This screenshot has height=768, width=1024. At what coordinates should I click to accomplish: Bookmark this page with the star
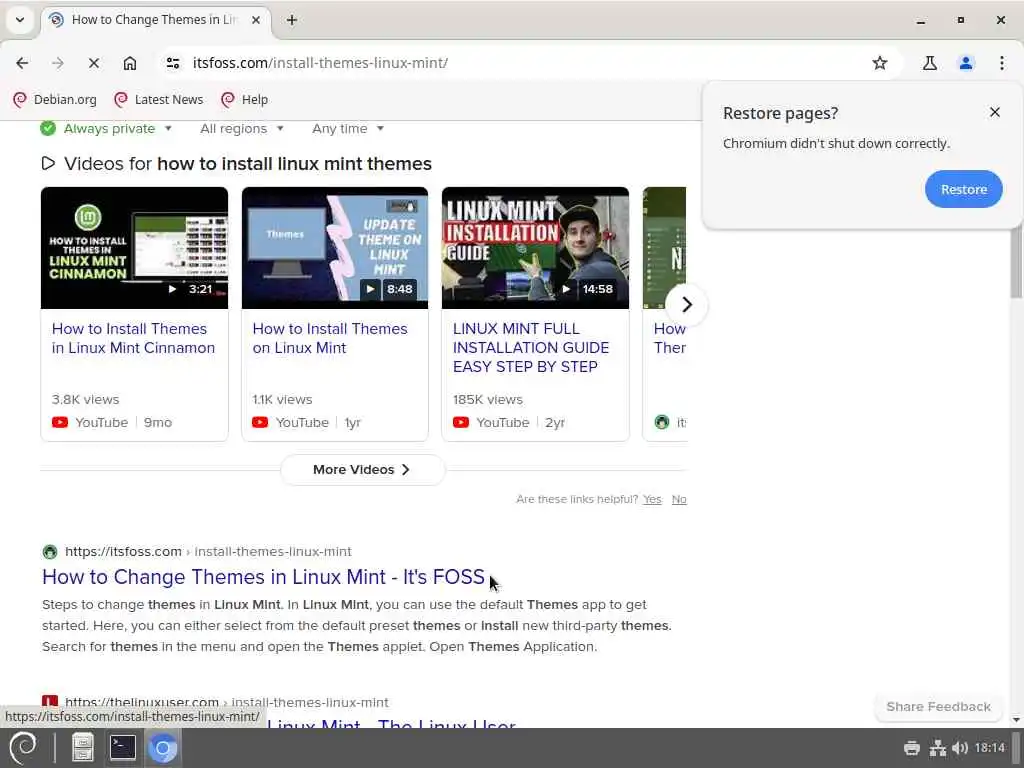(880, 63)
